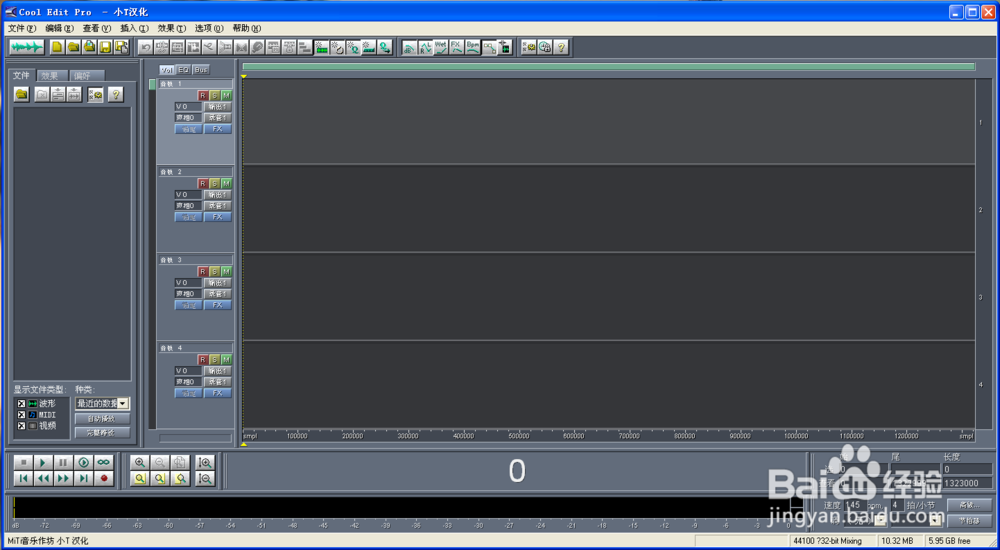Stop playback with the stop button
1000x550 pixels.
click(x=24, y=463)
